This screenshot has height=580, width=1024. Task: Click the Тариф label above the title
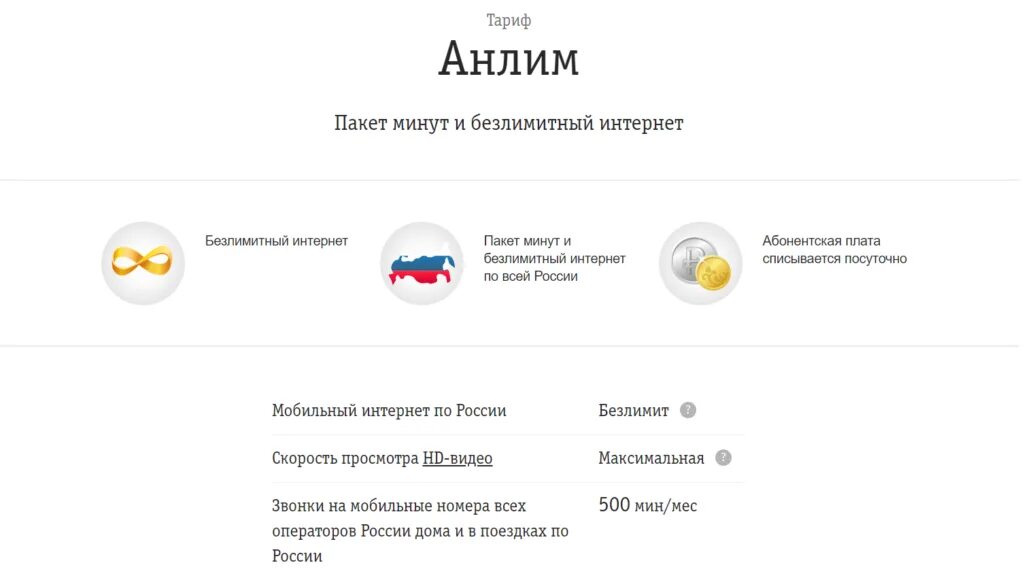point(509,20)
